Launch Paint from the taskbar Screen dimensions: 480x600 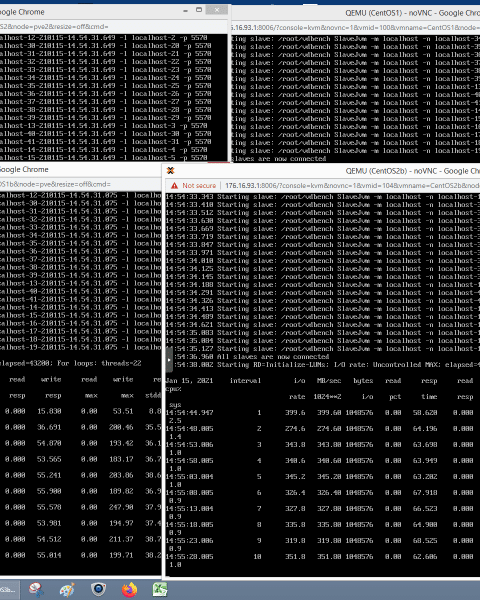[x=67, y=589]
